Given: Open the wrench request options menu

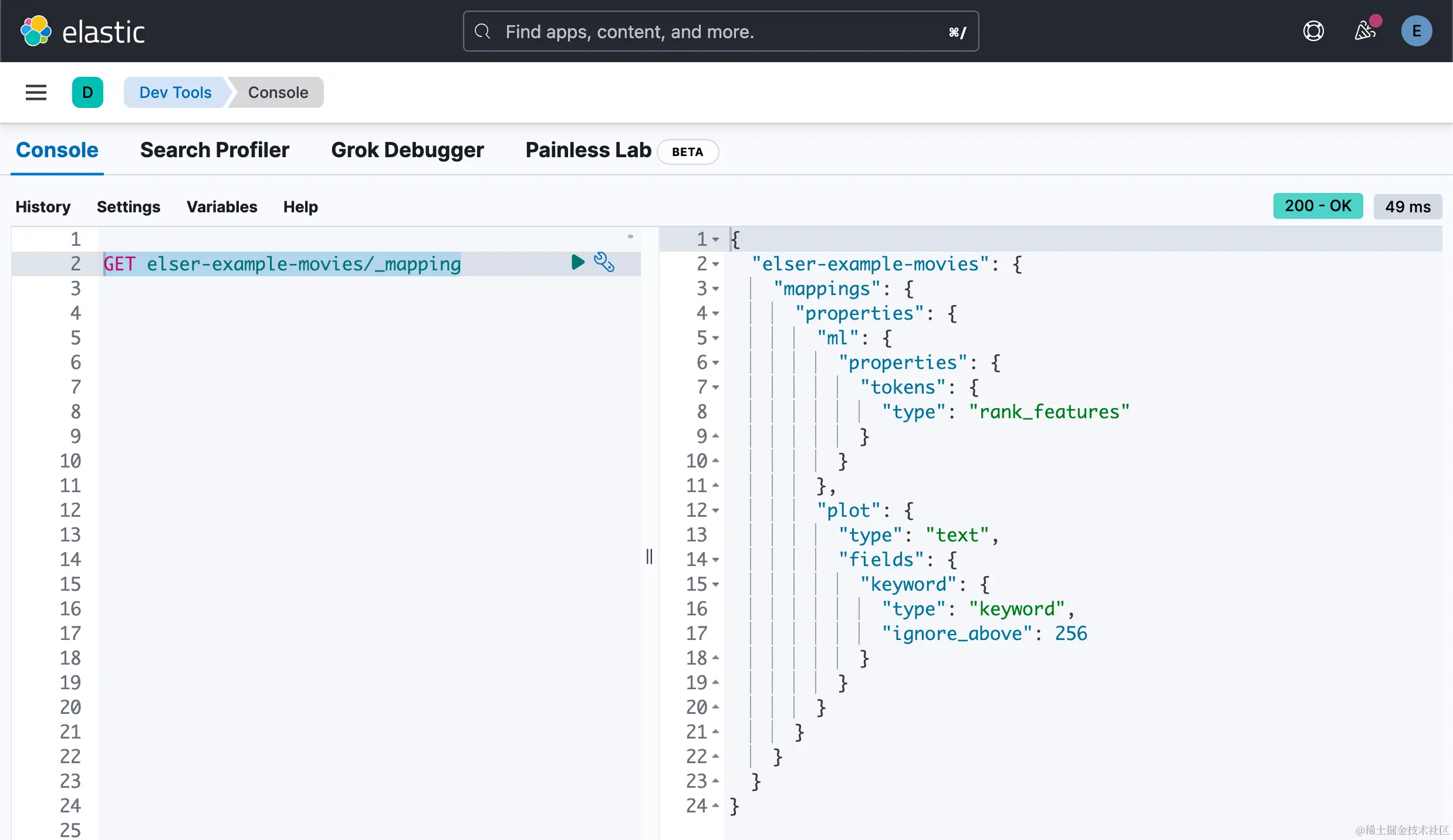Looking at the screenshot, I should click(604, 262).
